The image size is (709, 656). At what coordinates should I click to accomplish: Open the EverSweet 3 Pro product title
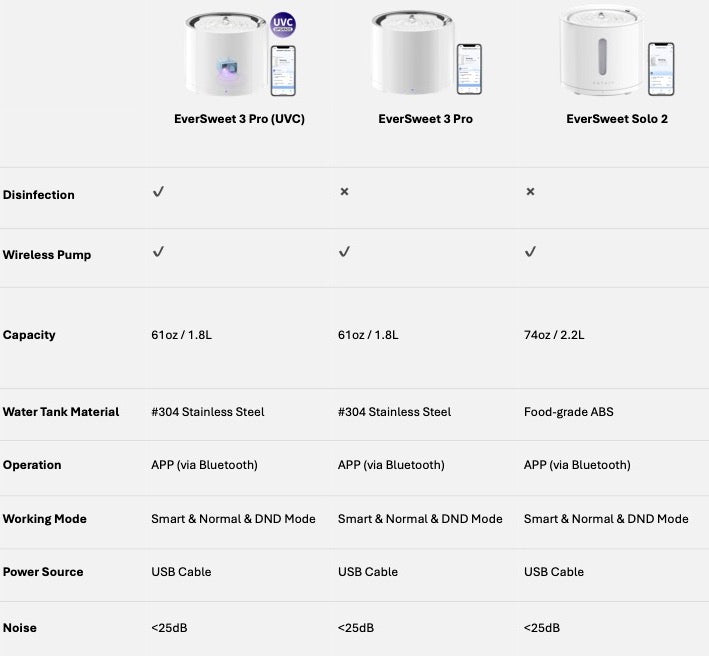point(425,119)
